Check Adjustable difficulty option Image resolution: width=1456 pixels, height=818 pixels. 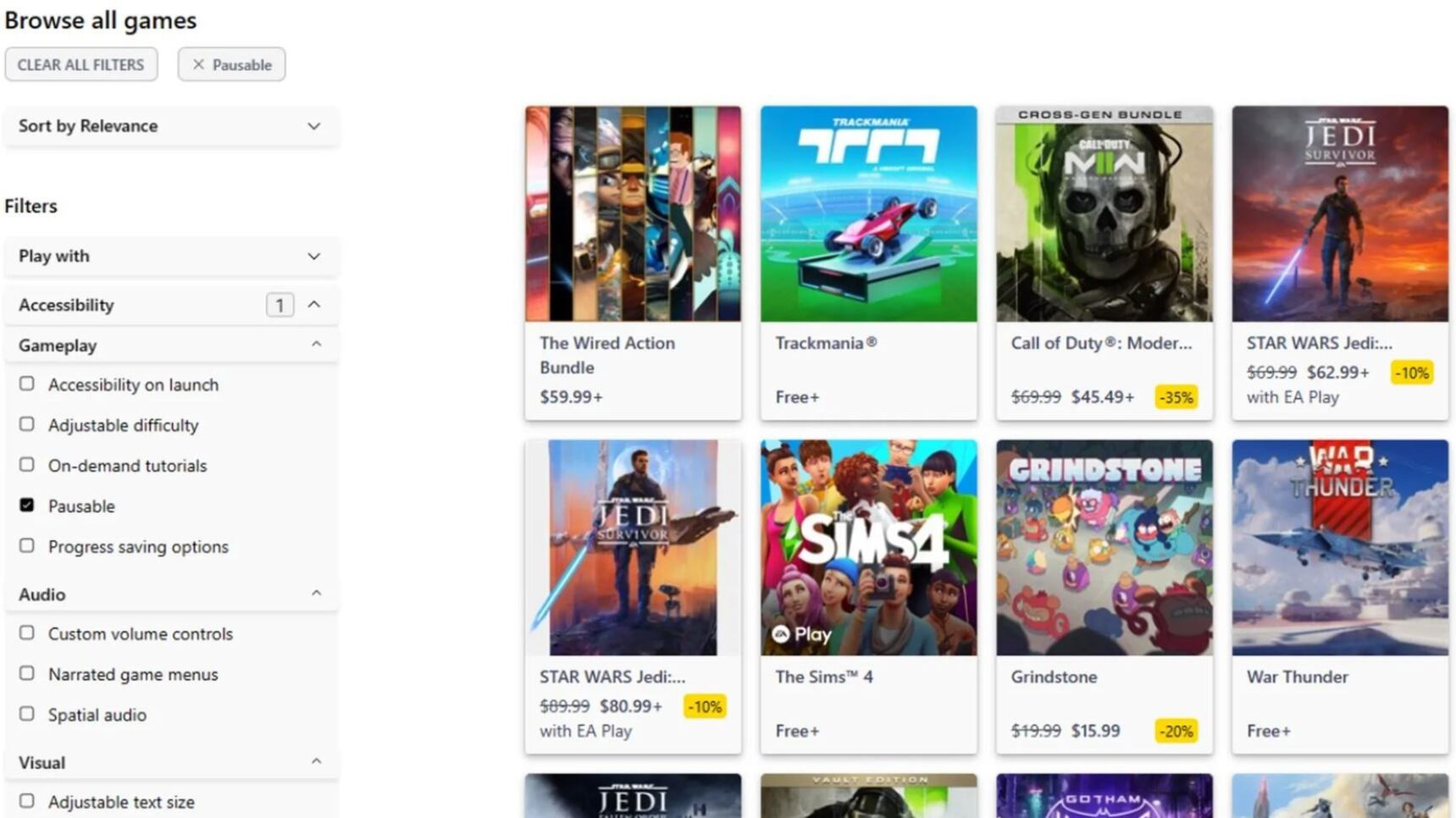pos(27,424)
